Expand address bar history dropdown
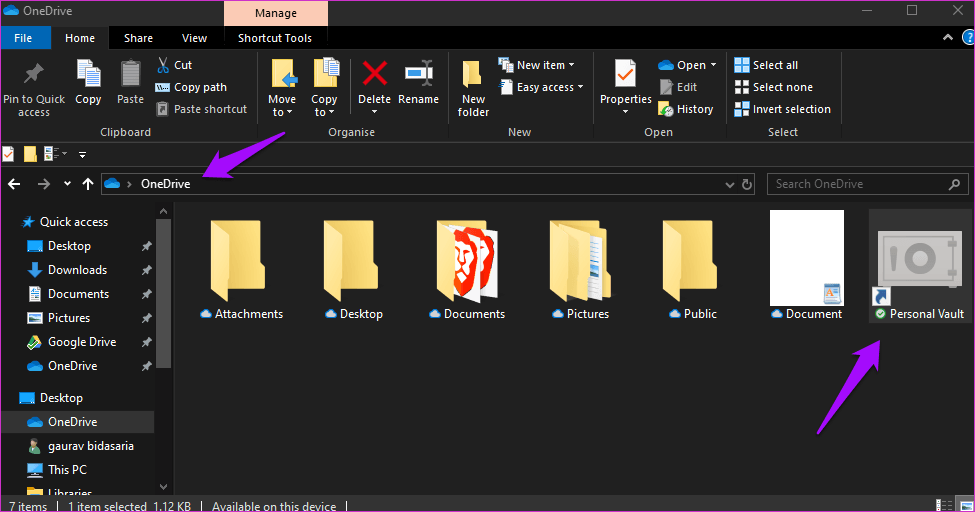The height and width of the screenshot is (512, 975). (730, 185)
